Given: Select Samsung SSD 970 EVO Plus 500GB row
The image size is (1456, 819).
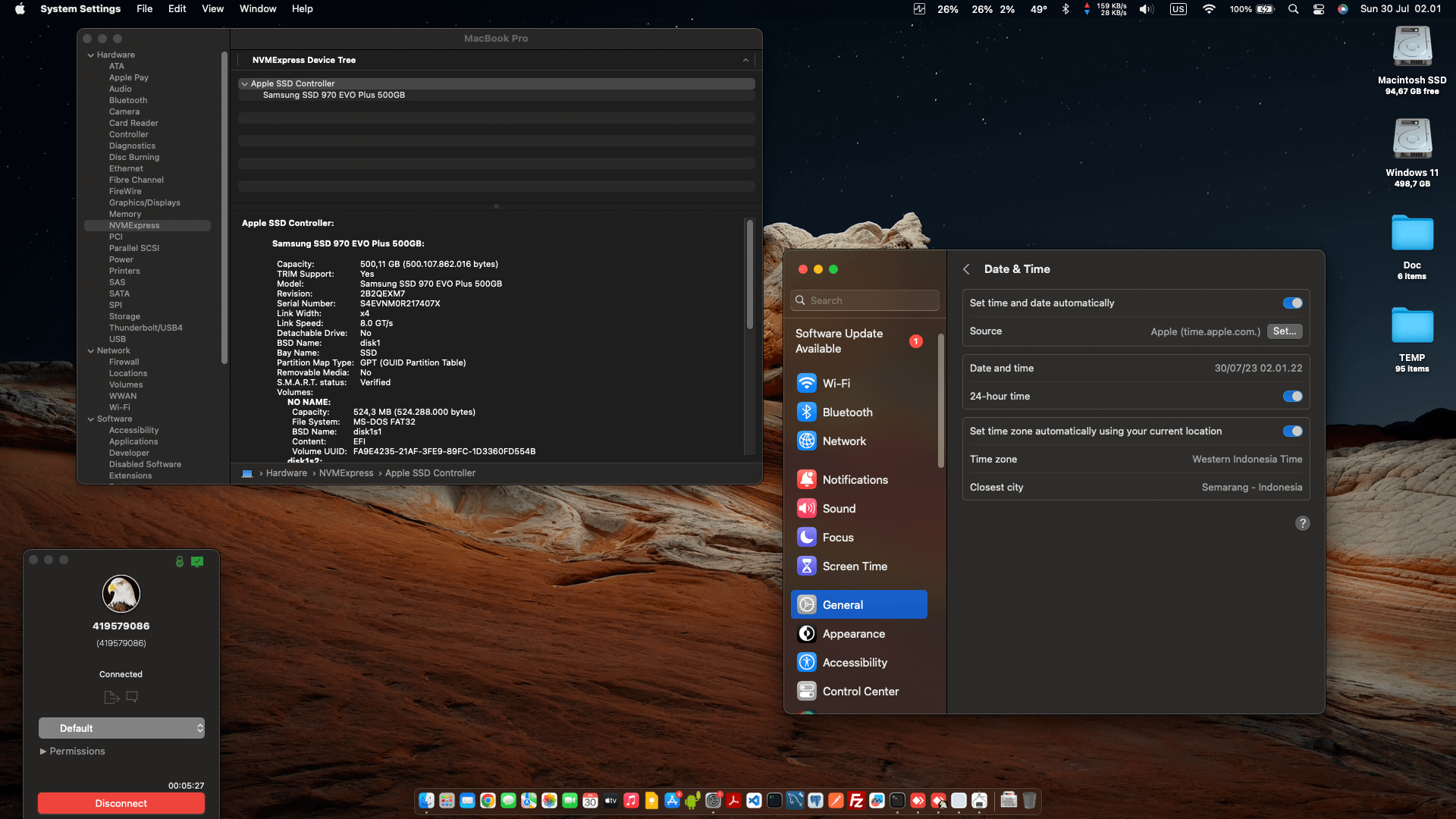Looking at the screenshot, I should coord(497,96).
